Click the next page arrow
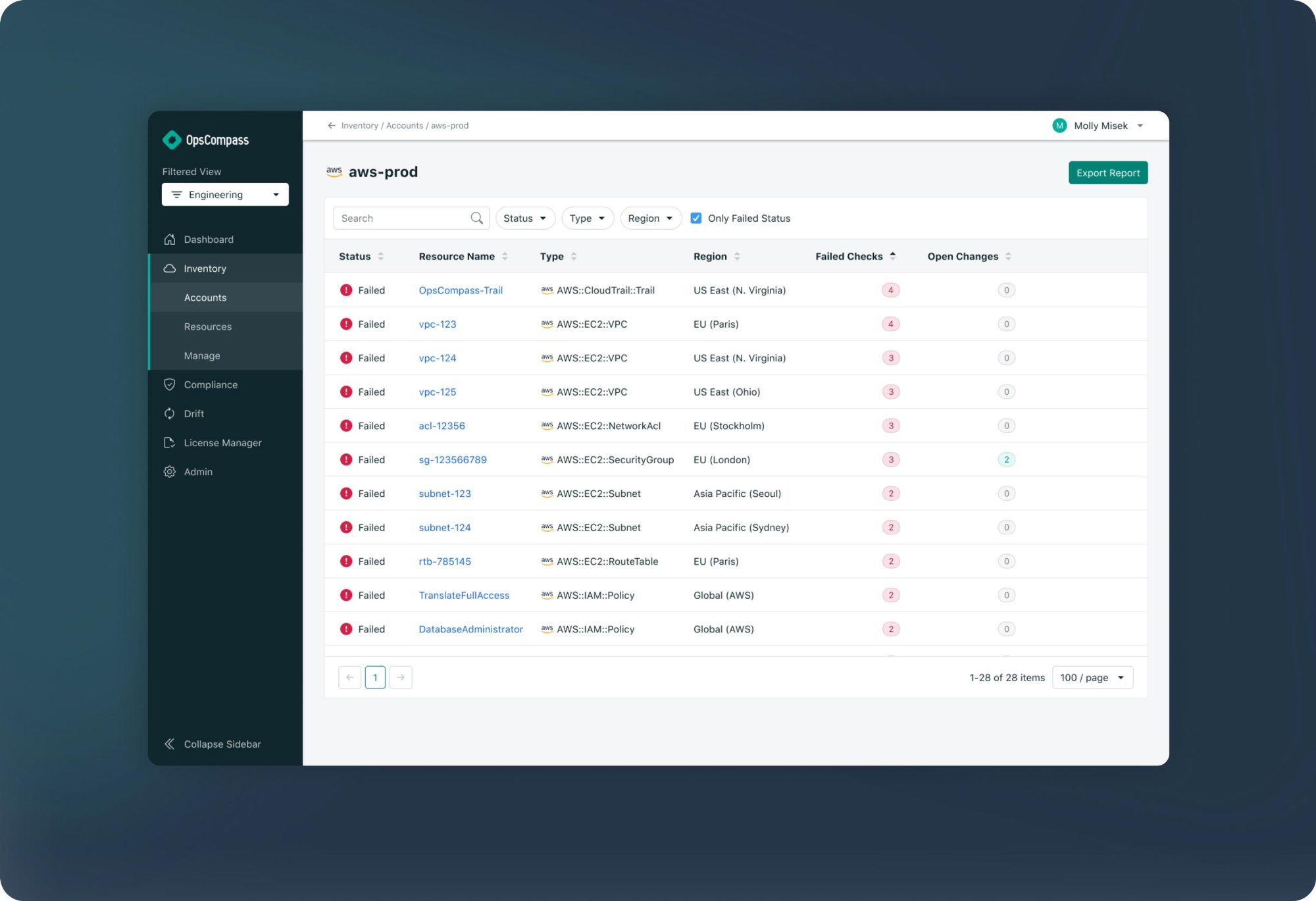 pyautogui.click(x=401, y=677)
